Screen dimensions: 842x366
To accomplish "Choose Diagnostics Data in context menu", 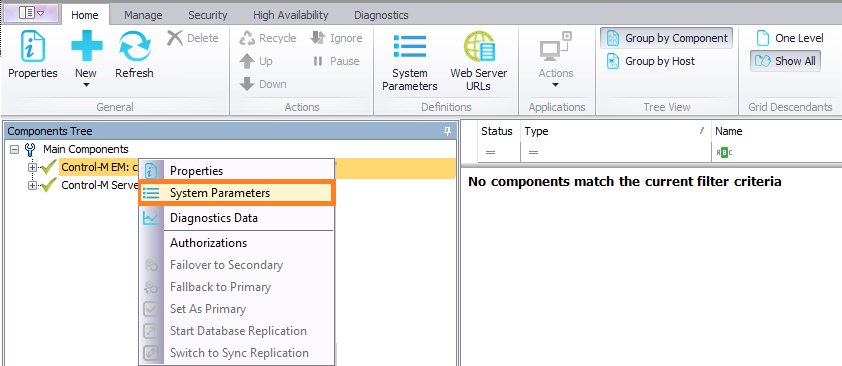I will coord(236,218).
